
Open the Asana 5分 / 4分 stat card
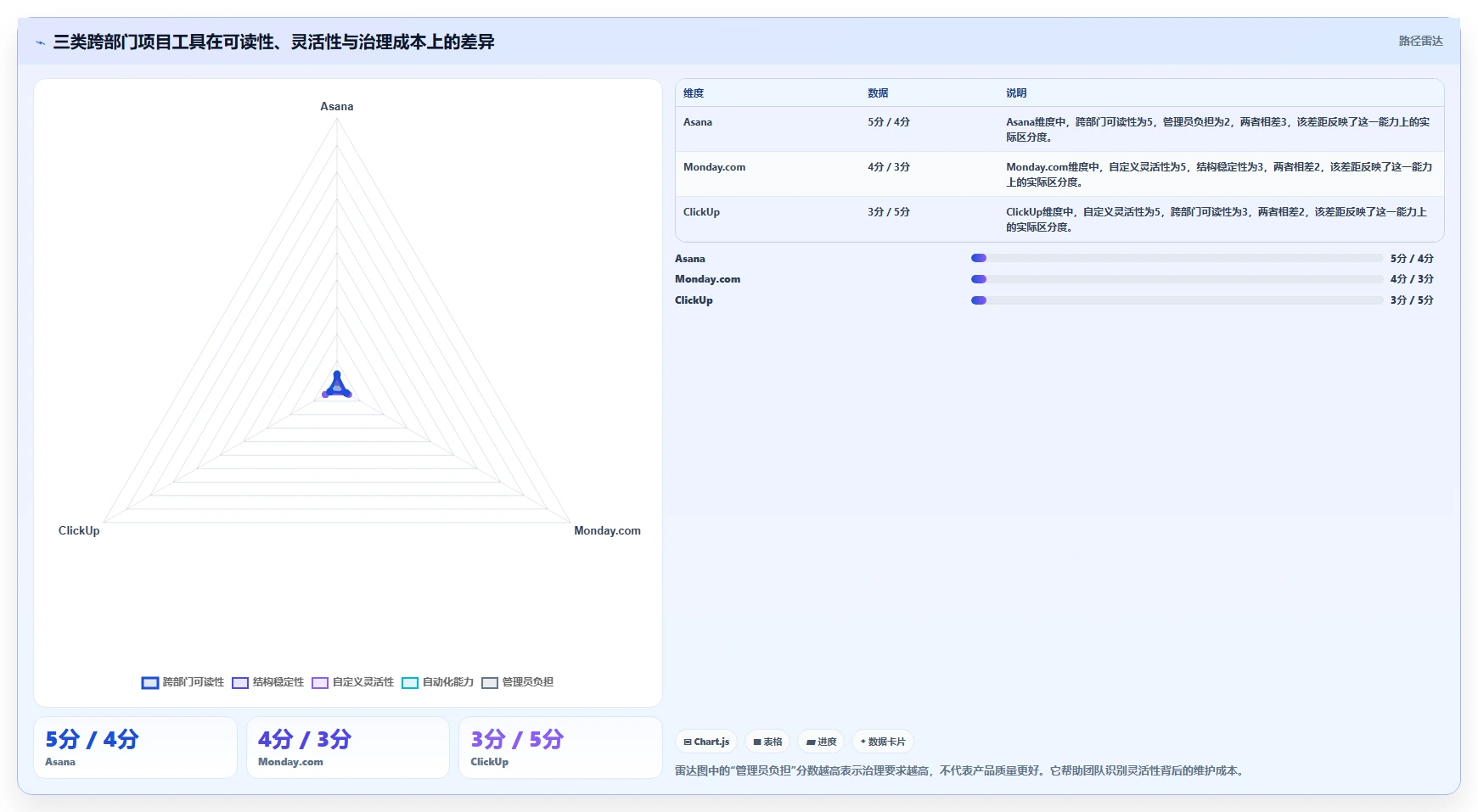tap(135, 748)
